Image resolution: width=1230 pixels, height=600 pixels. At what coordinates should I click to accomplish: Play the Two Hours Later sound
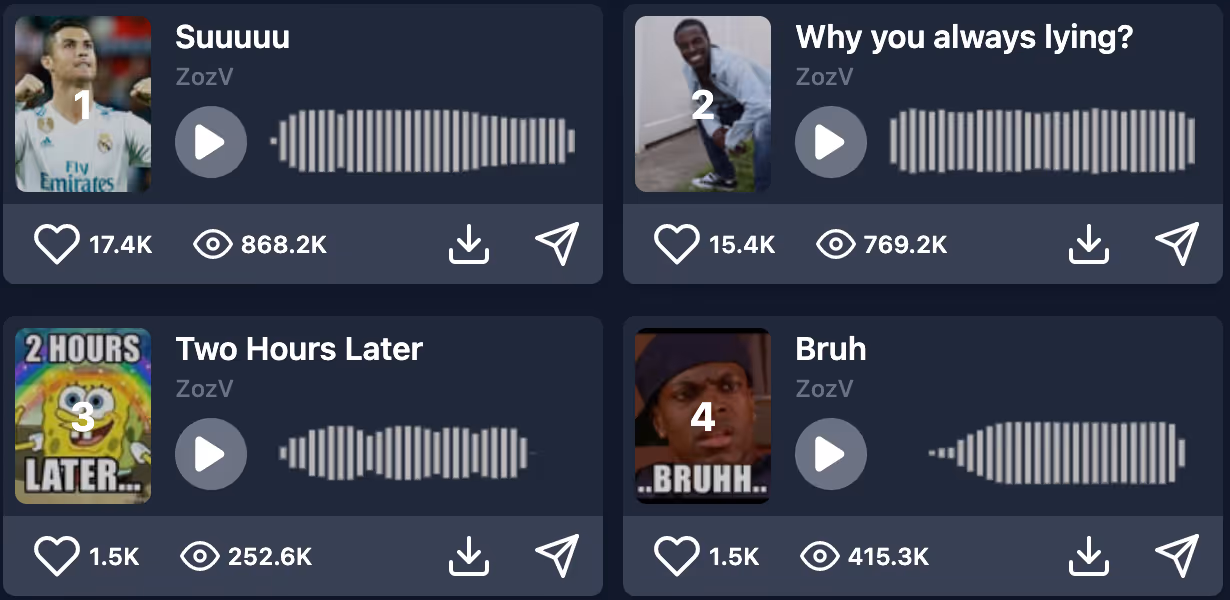pos(210,454)
